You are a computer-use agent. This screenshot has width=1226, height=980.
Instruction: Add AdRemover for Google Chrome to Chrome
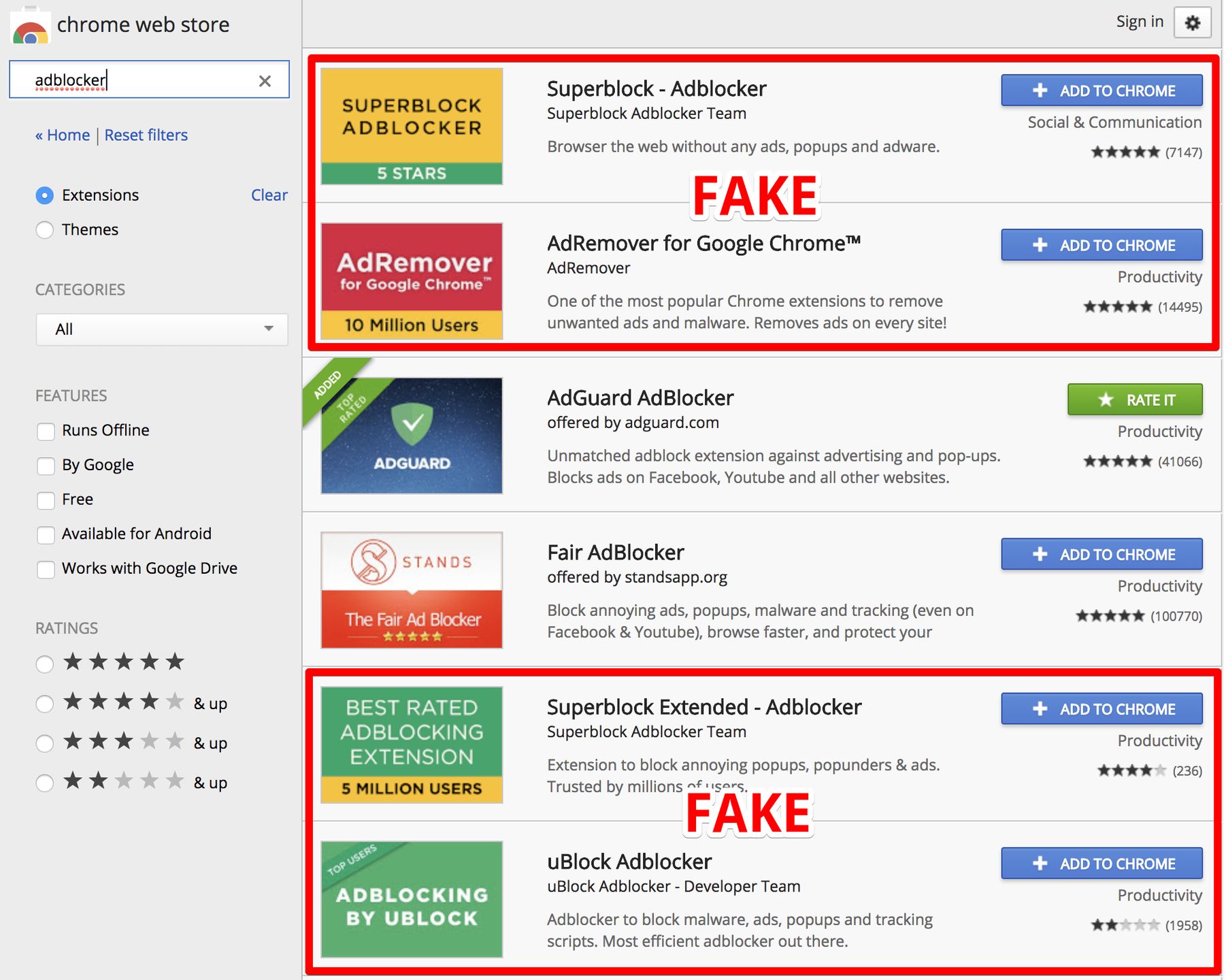click(x=1101, y=245)
